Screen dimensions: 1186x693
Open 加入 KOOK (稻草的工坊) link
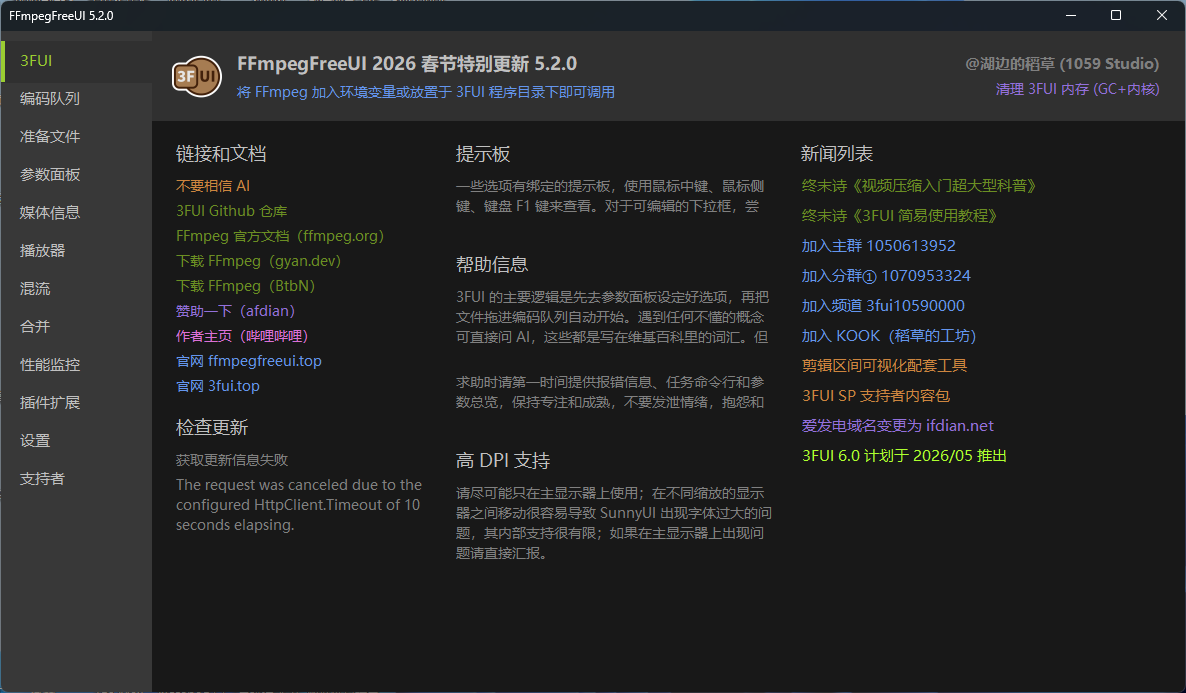pos(889,336)
